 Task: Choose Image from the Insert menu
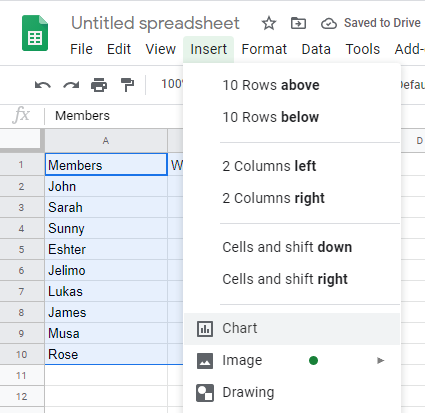tap(292, 361)
